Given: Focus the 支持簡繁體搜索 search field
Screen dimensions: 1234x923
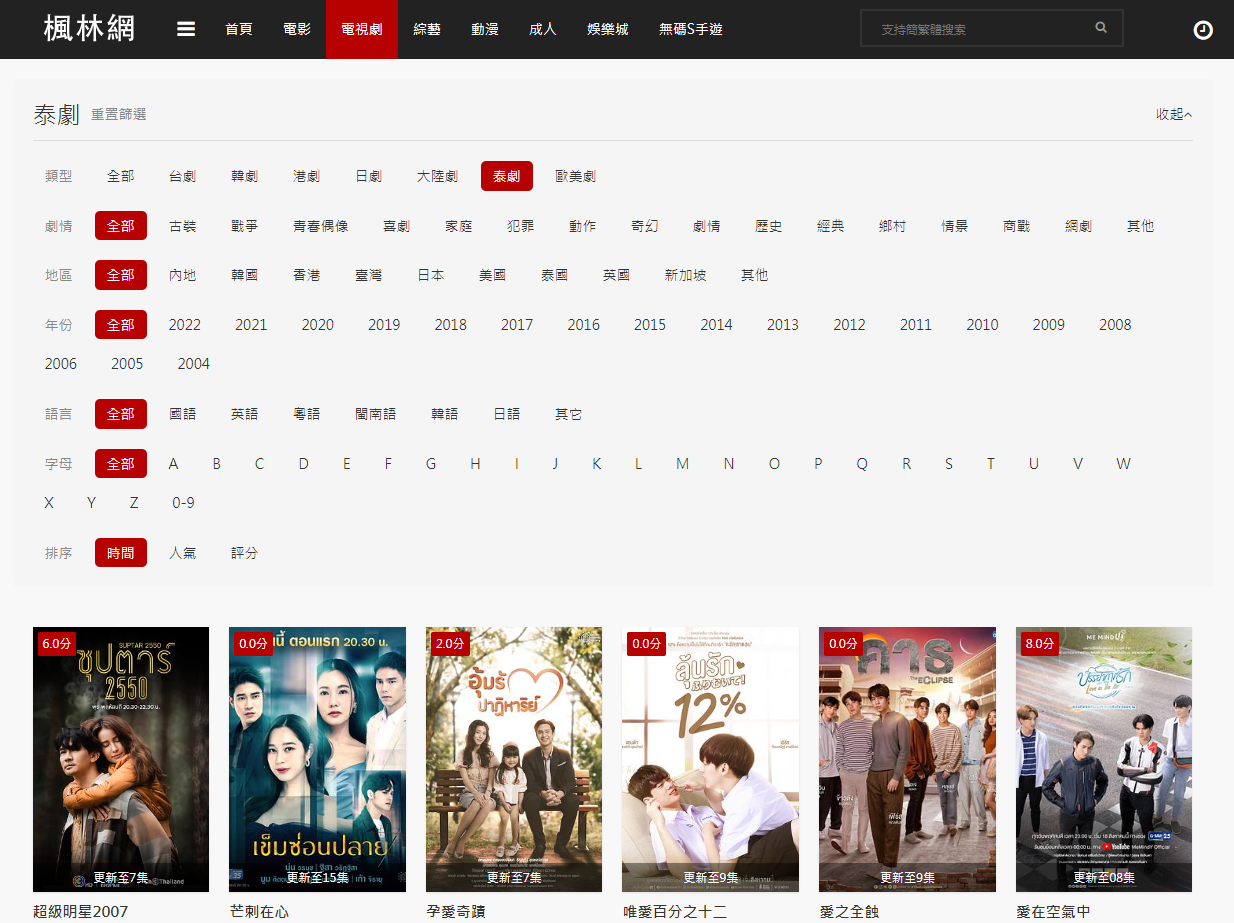Looking at the screenshot, I should tap(975, 29).
